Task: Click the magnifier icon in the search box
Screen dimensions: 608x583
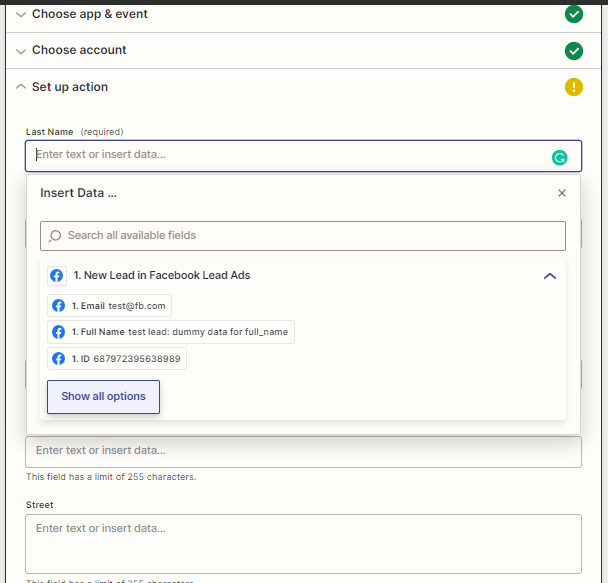Action: (x=55, y=236)
